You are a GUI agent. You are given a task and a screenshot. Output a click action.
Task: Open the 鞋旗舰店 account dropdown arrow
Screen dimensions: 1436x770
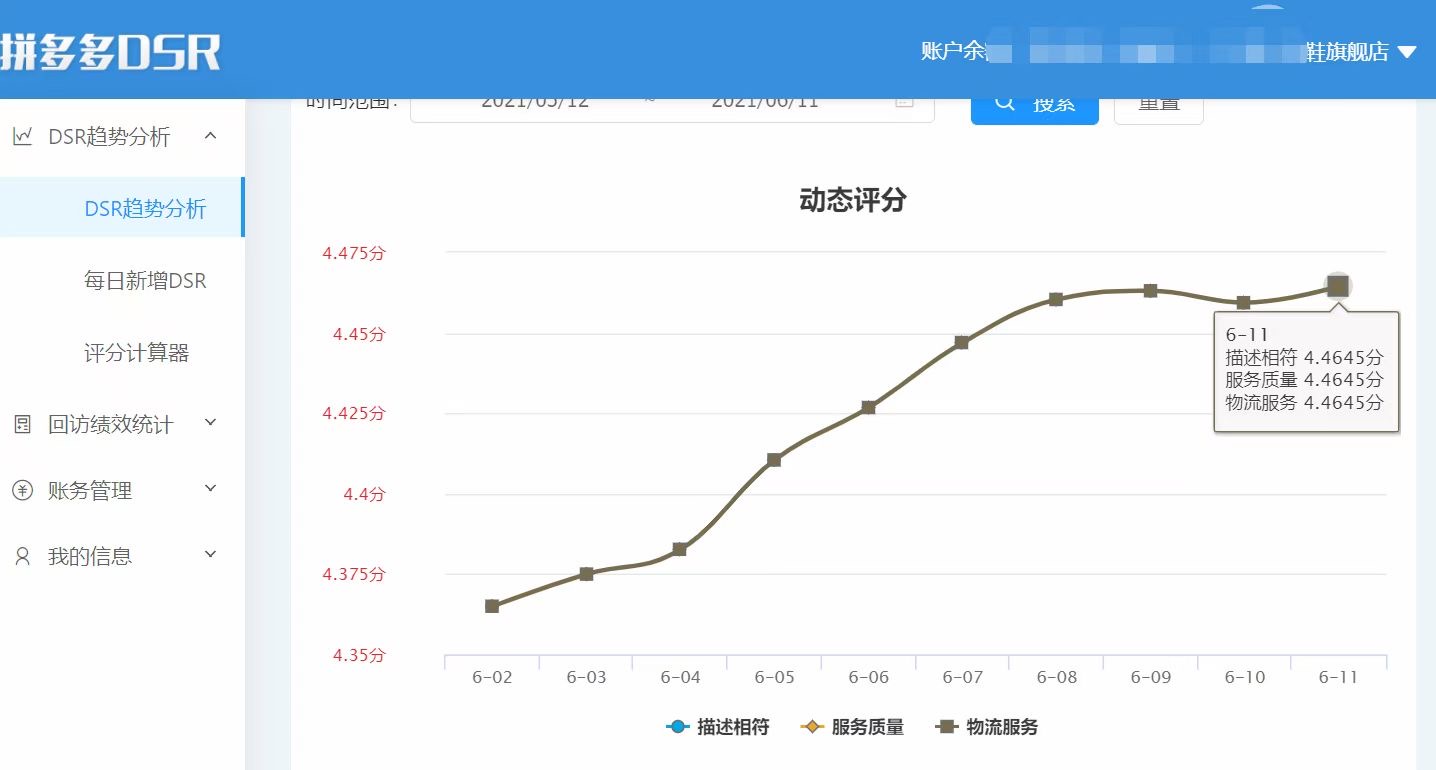pos(1407,53)
